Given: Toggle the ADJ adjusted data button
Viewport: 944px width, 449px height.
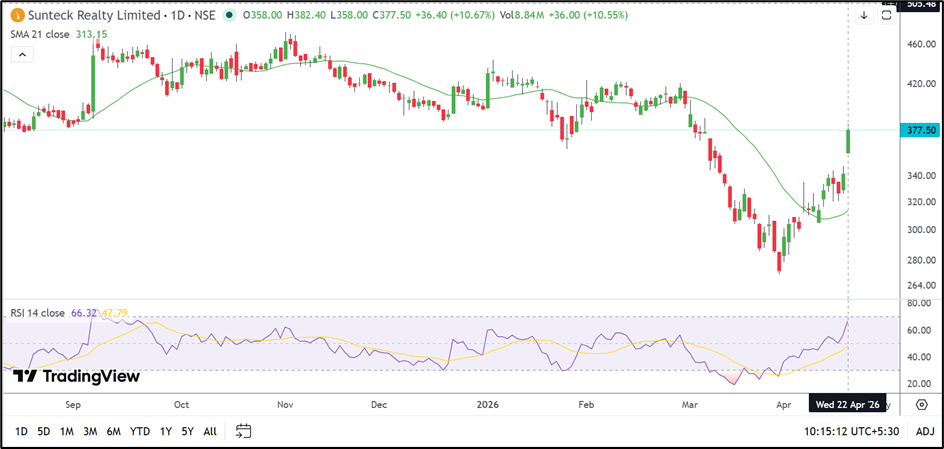Looking at the screenshot, I should coord(925,431).
